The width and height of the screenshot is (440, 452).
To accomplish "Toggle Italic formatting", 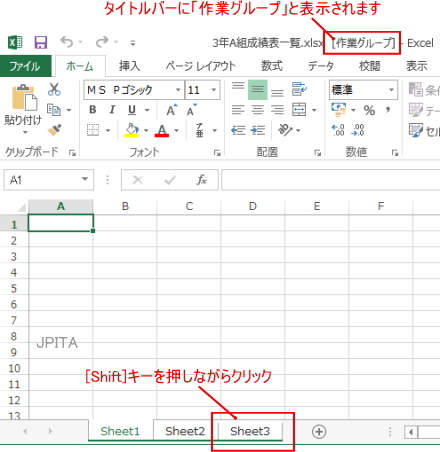I will 112,110.
